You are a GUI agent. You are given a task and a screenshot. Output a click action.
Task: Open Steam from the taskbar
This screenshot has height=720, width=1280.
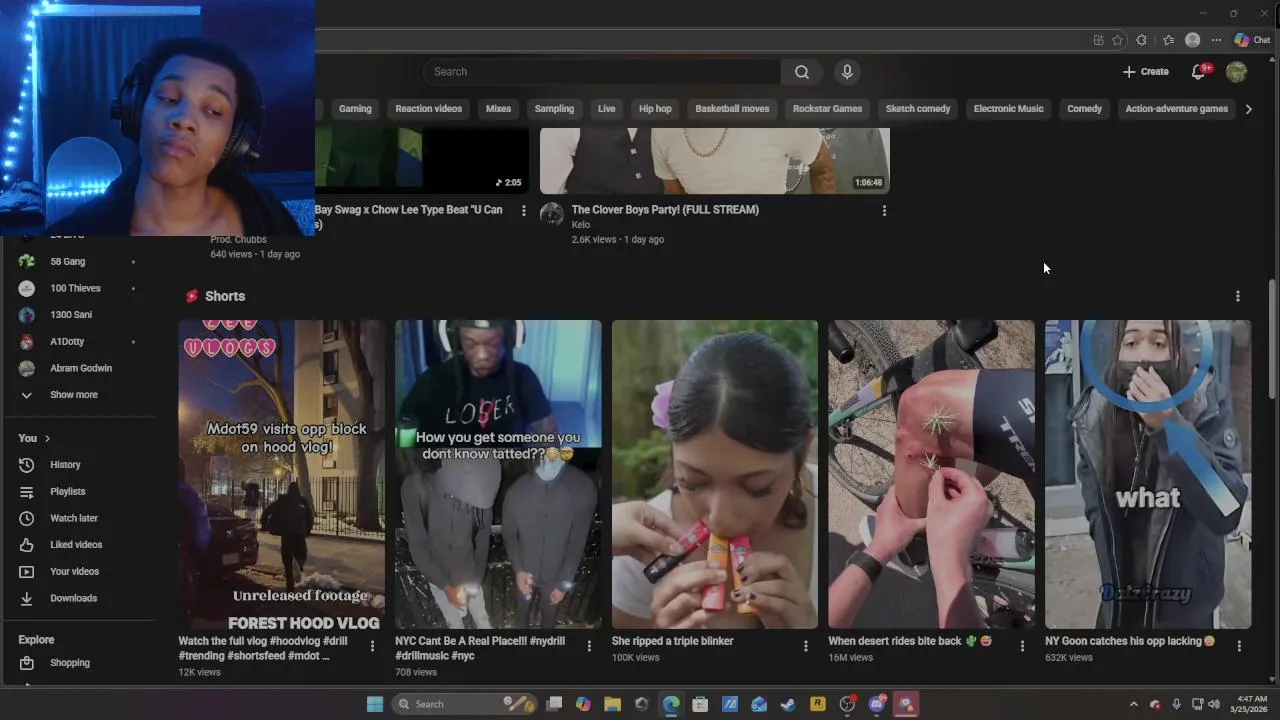[x=788, y=704]
